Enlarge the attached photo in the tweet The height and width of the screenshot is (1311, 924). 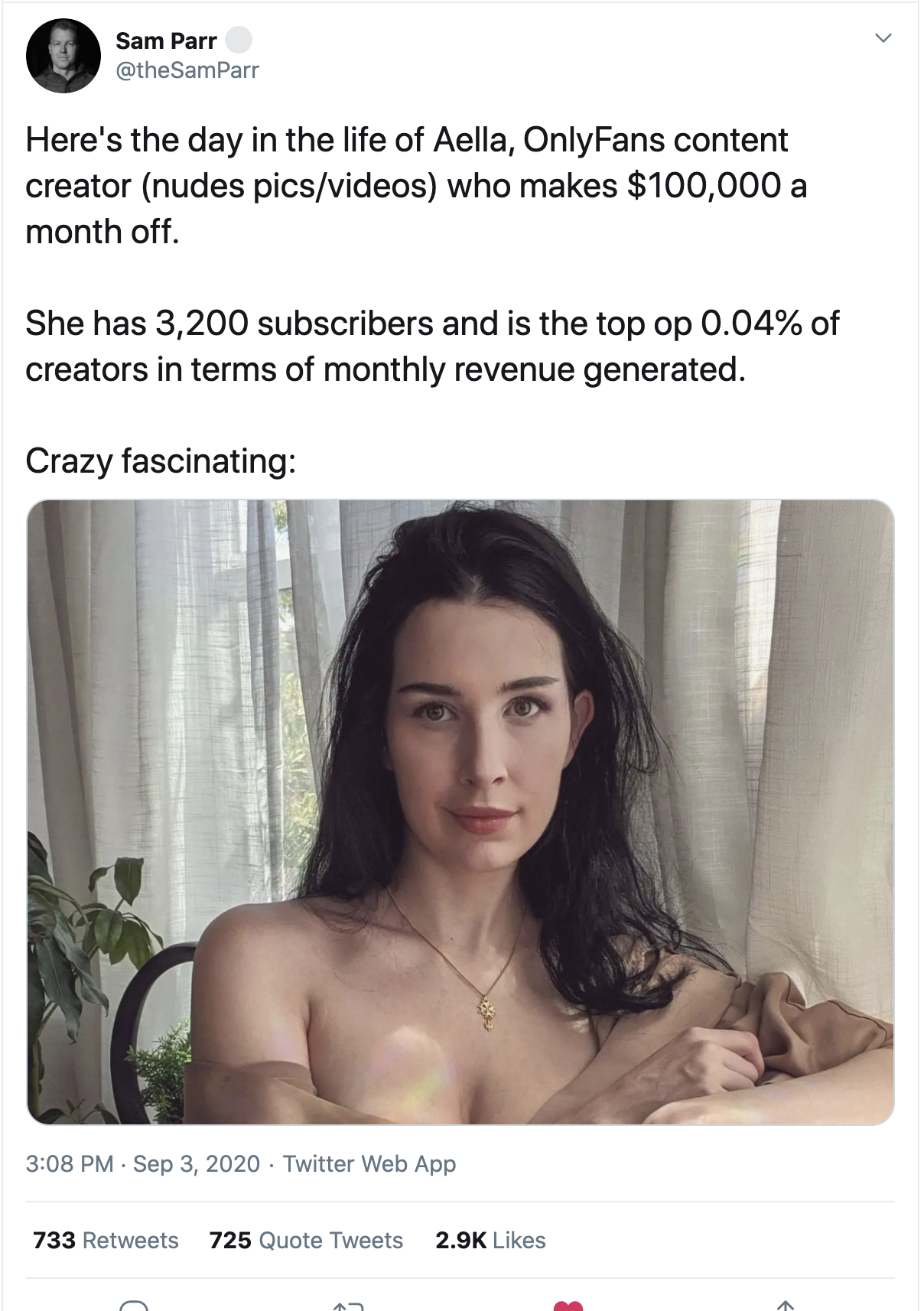click(460, 812)
